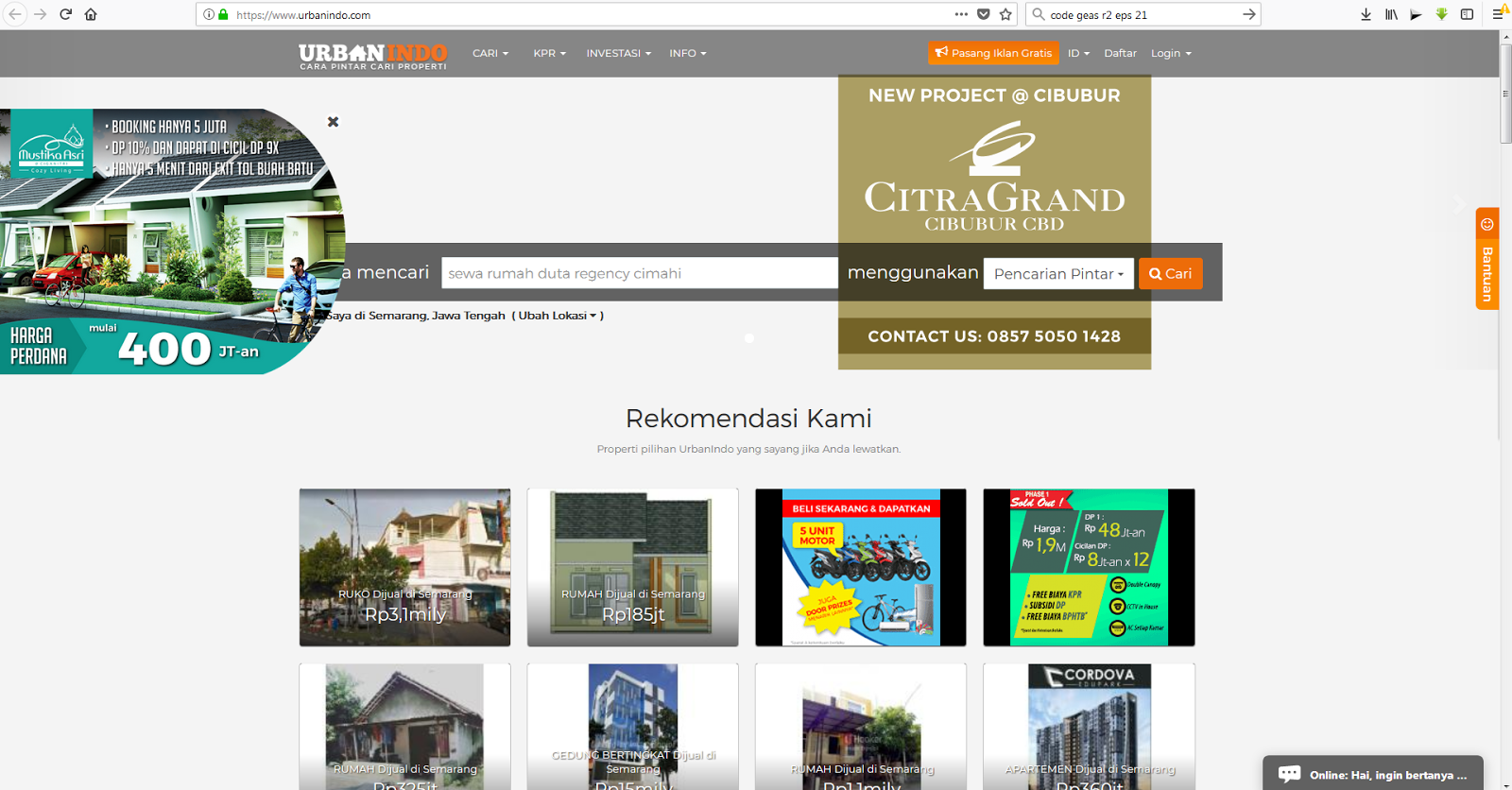Click the green download extension icon
This screenshot has height=790, width=1512.
tap(1441, 14)
